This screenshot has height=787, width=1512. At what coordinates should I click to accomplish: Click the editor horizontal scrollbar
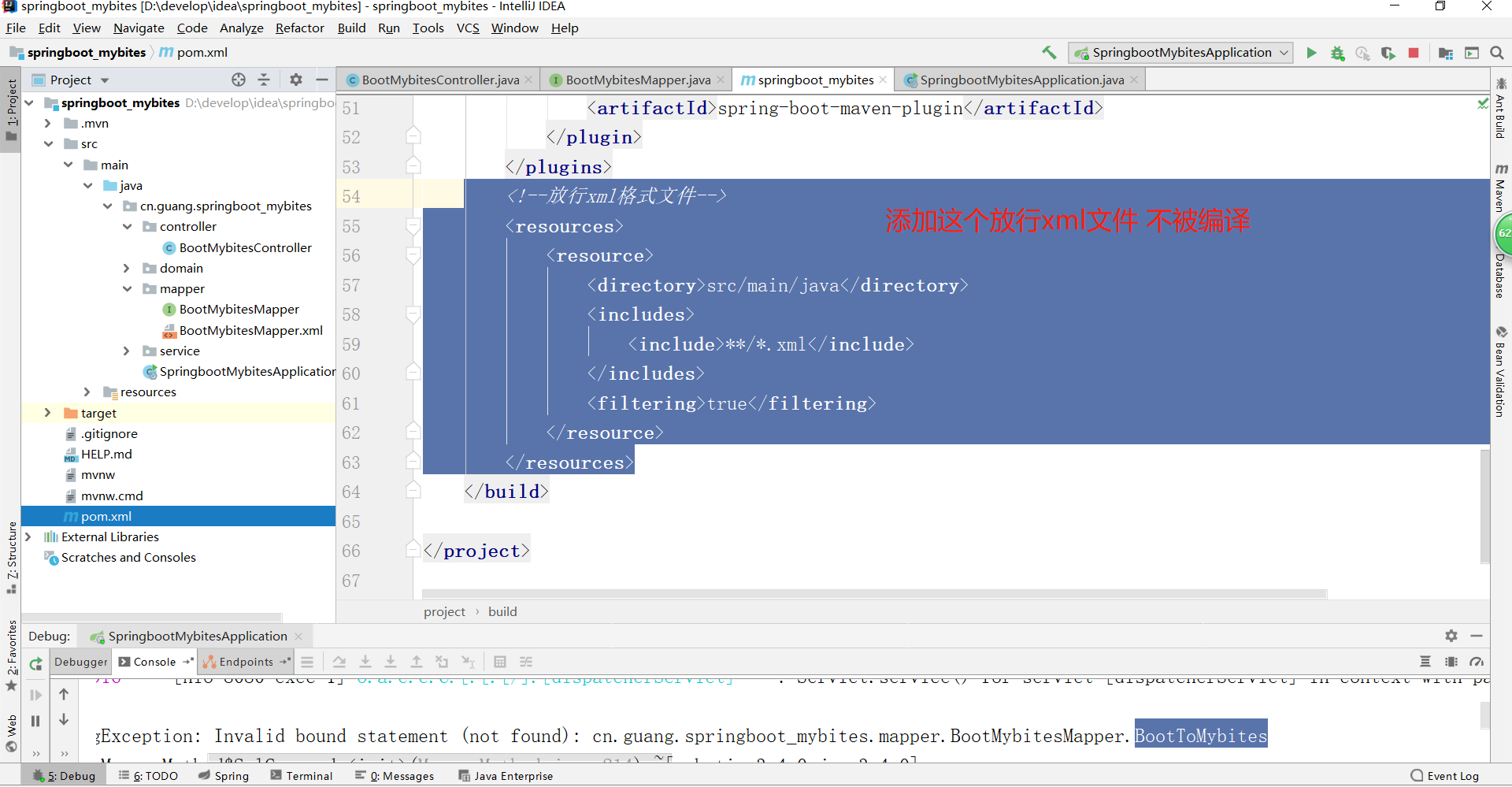874,594
